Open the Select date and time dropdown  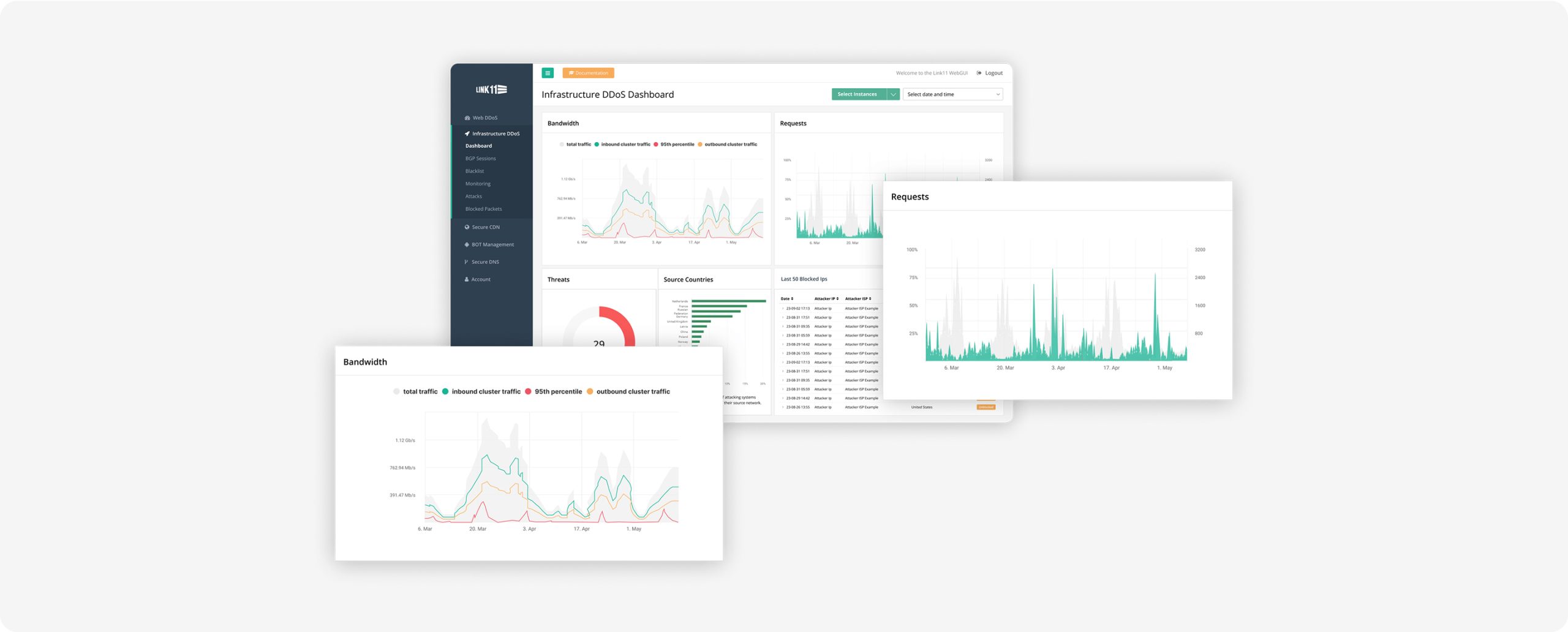click(952, 94)
